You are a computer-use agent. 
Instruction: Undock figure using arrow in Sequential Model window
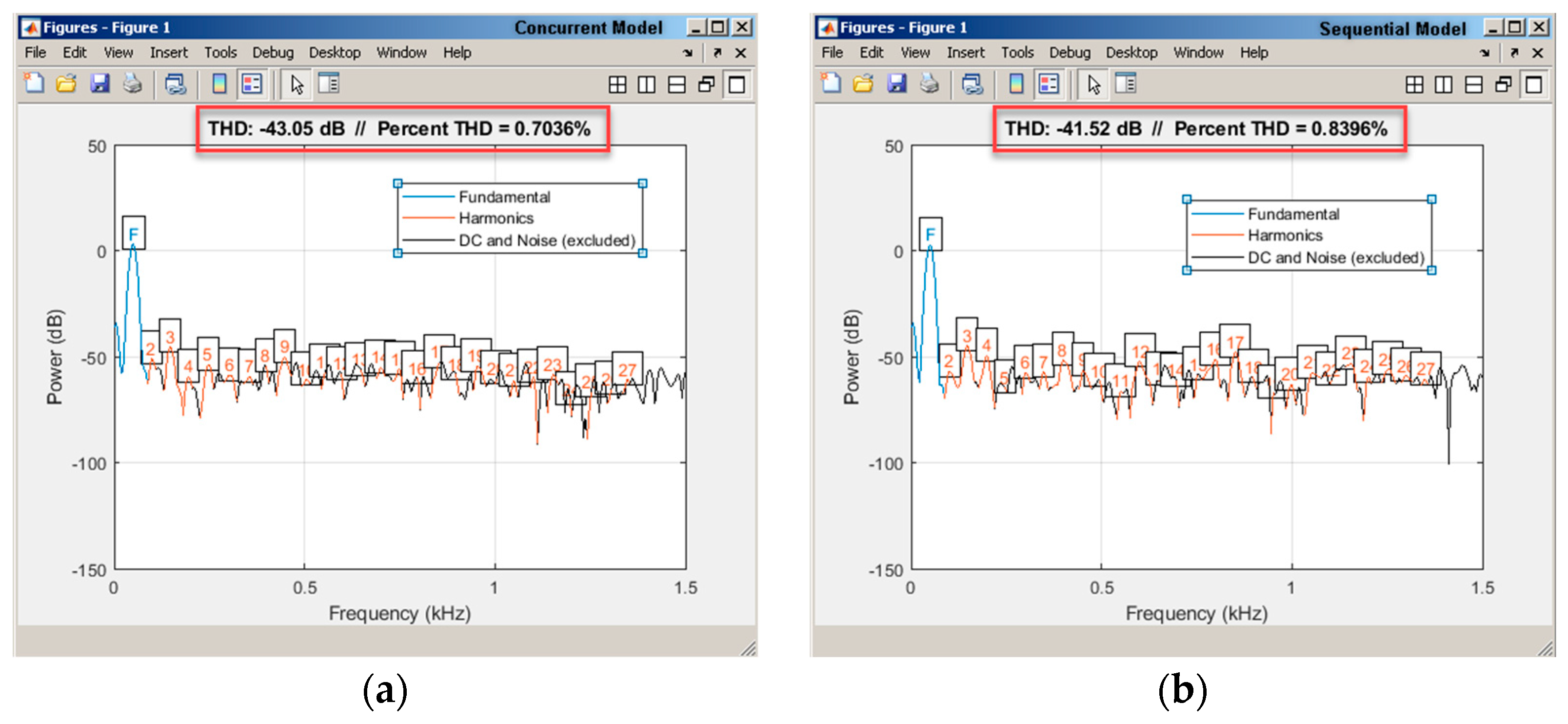click(x=1514, y=54)
